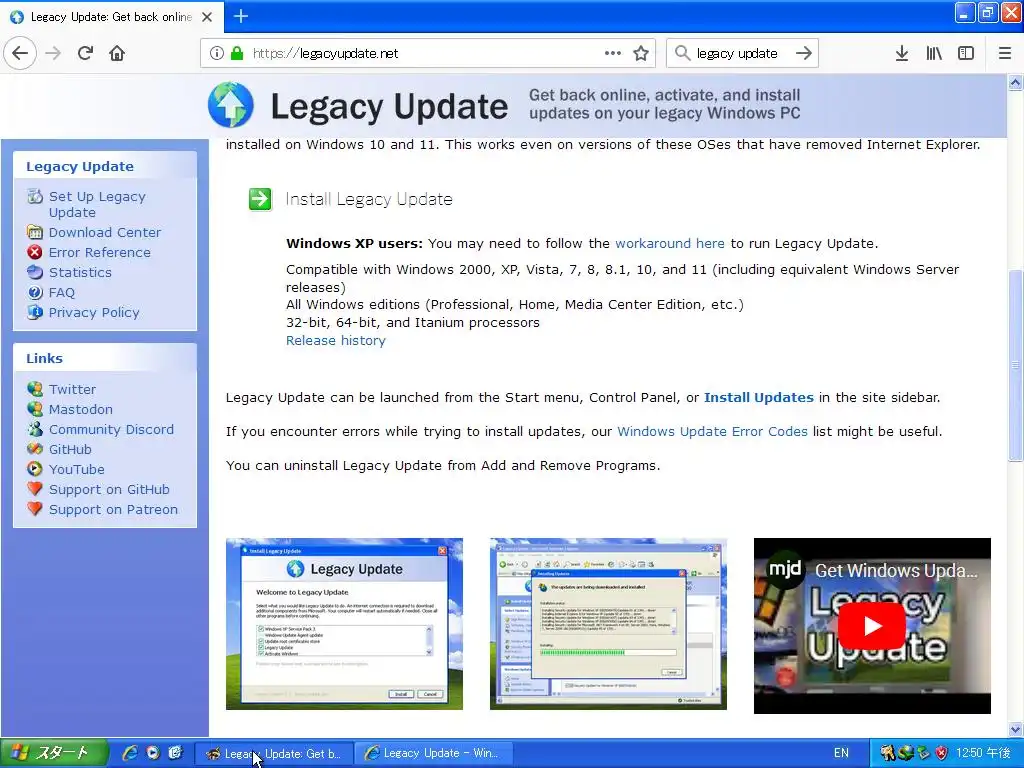The height and width of the screenshot is (768, 1024).
Task: Open the Statistics link
Action: [x=80, y=272]
